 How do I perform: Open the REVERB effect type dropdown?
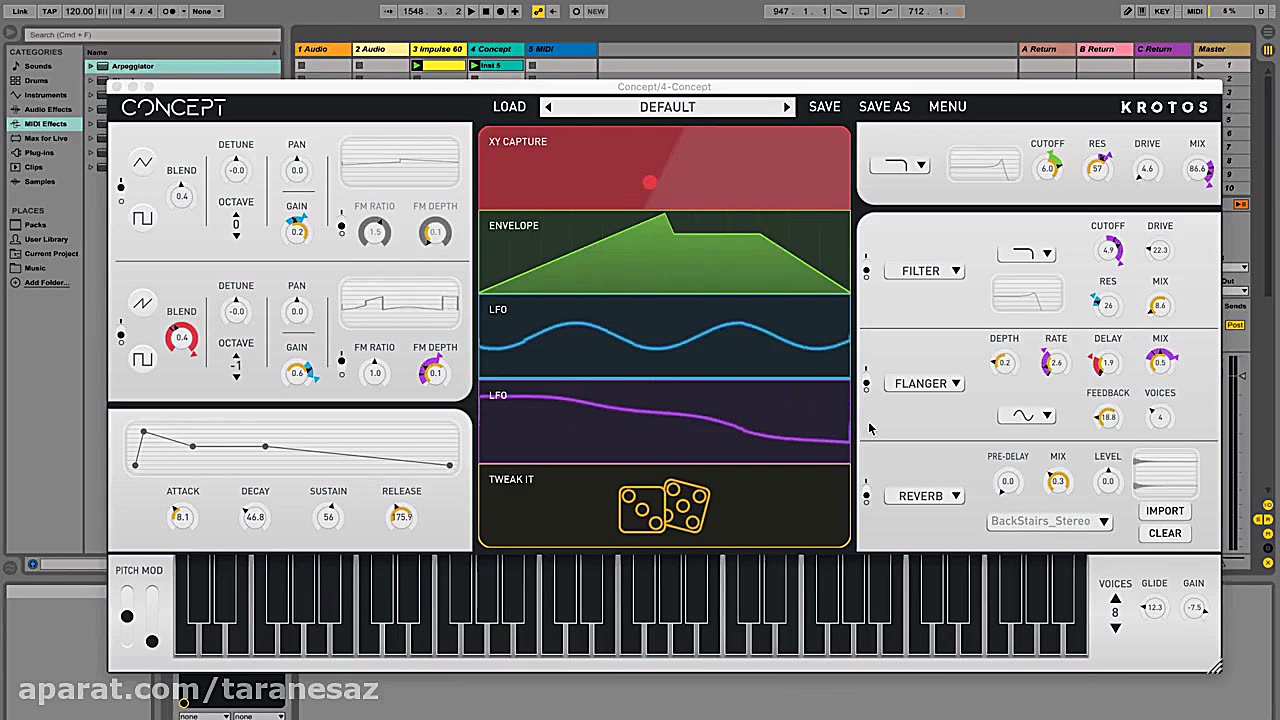[923, 496]
